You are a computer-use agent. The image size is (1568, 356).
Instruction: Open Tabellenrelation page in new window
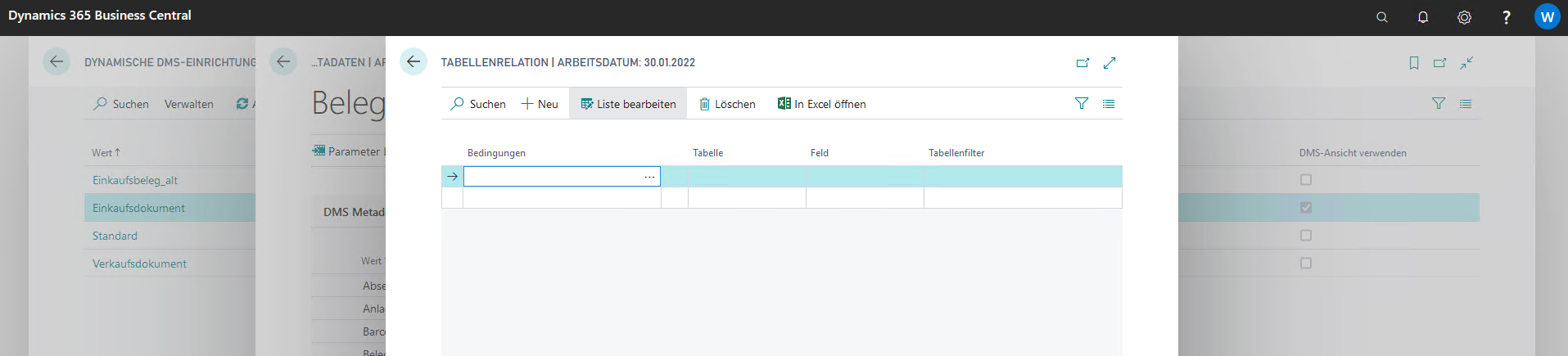point(1082,63)
